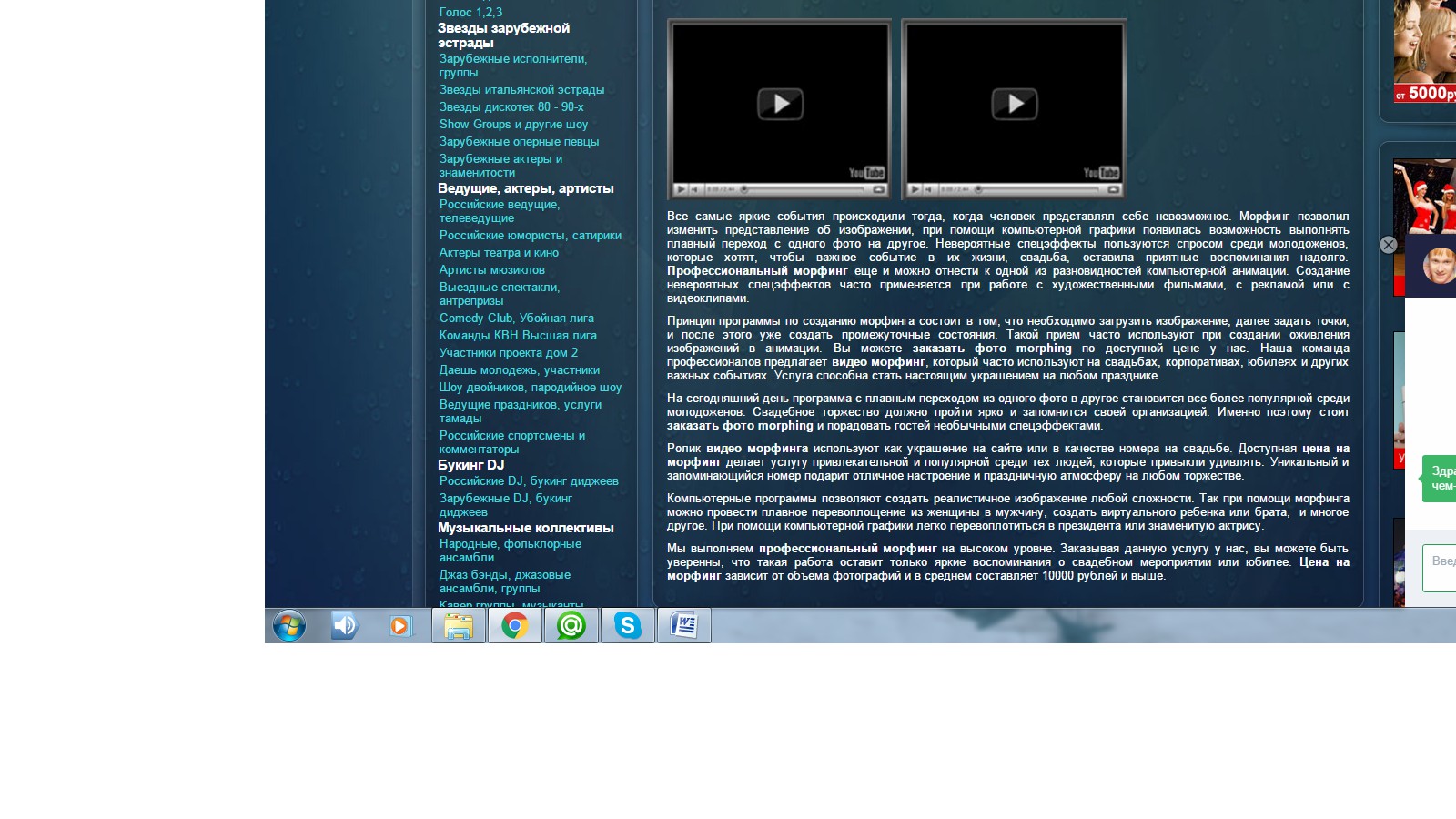Open 'Российские спортсмены и комментаторы' link
Viewport: 1456px width, 819px height.
[x=512, y=442]
